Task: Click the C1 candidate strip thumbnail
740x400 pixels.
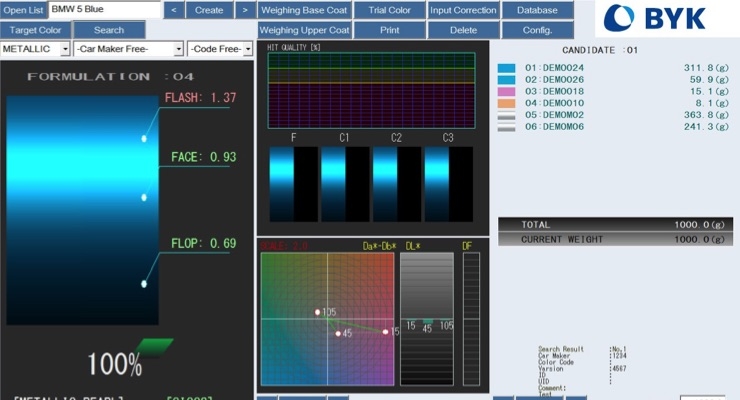Action: pyautogui.click(x=345, y=184)
